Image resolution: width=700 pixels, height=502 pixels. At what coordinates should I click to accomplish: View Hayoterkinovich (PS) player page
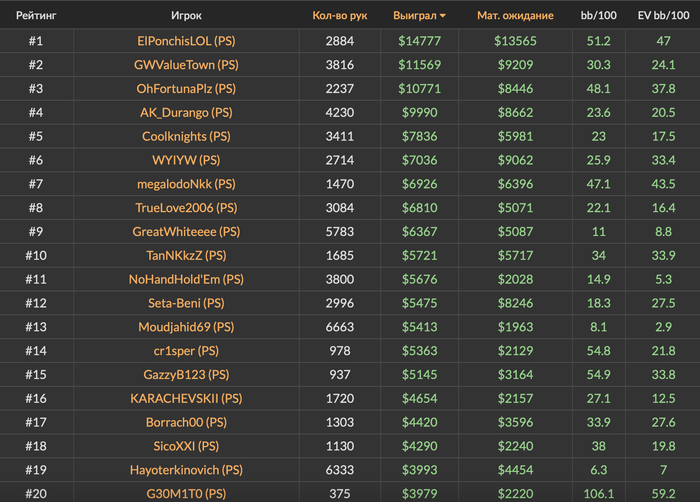click(187, 470)
